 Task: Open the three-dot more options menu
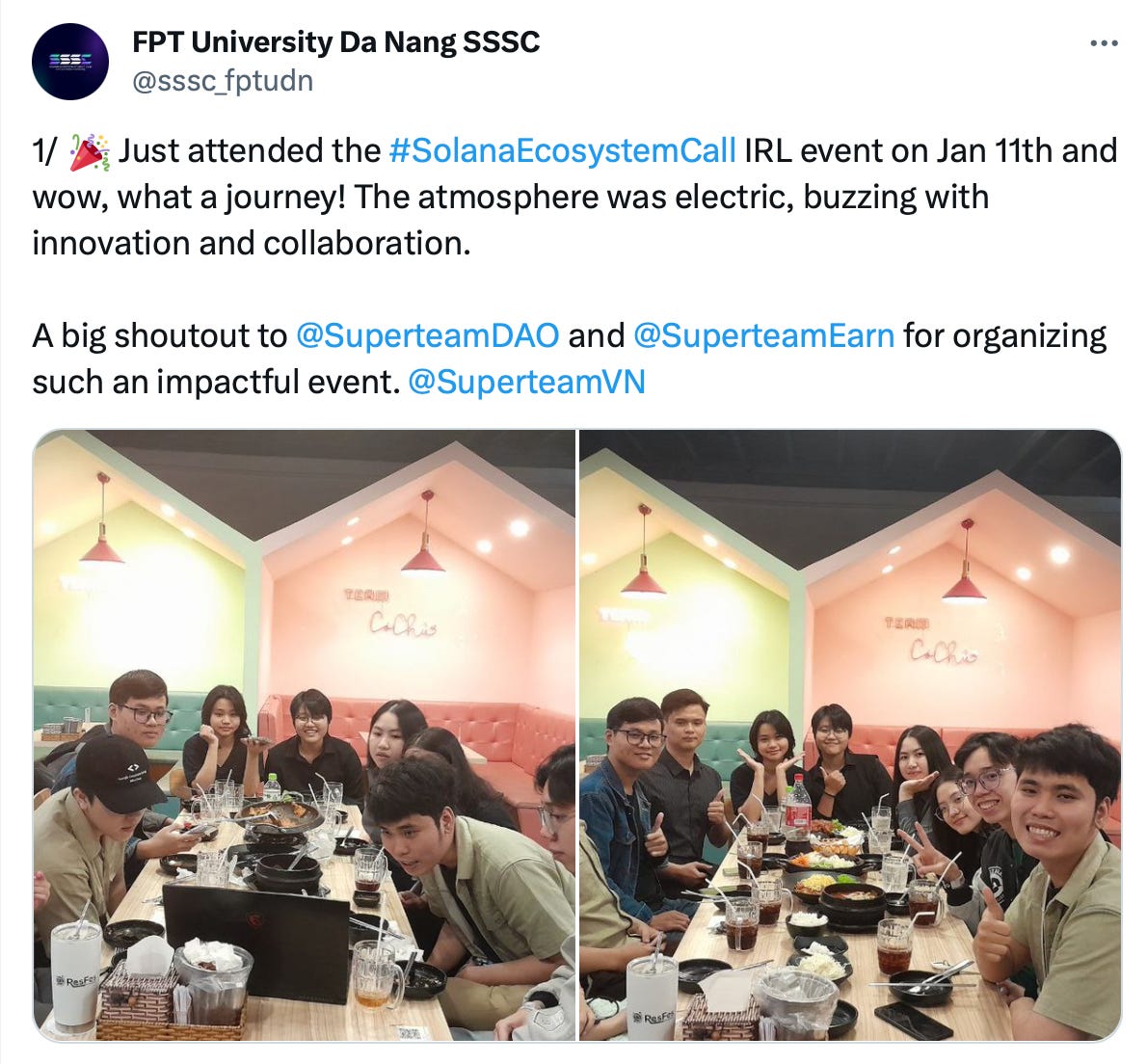(x=1103, y=44)
